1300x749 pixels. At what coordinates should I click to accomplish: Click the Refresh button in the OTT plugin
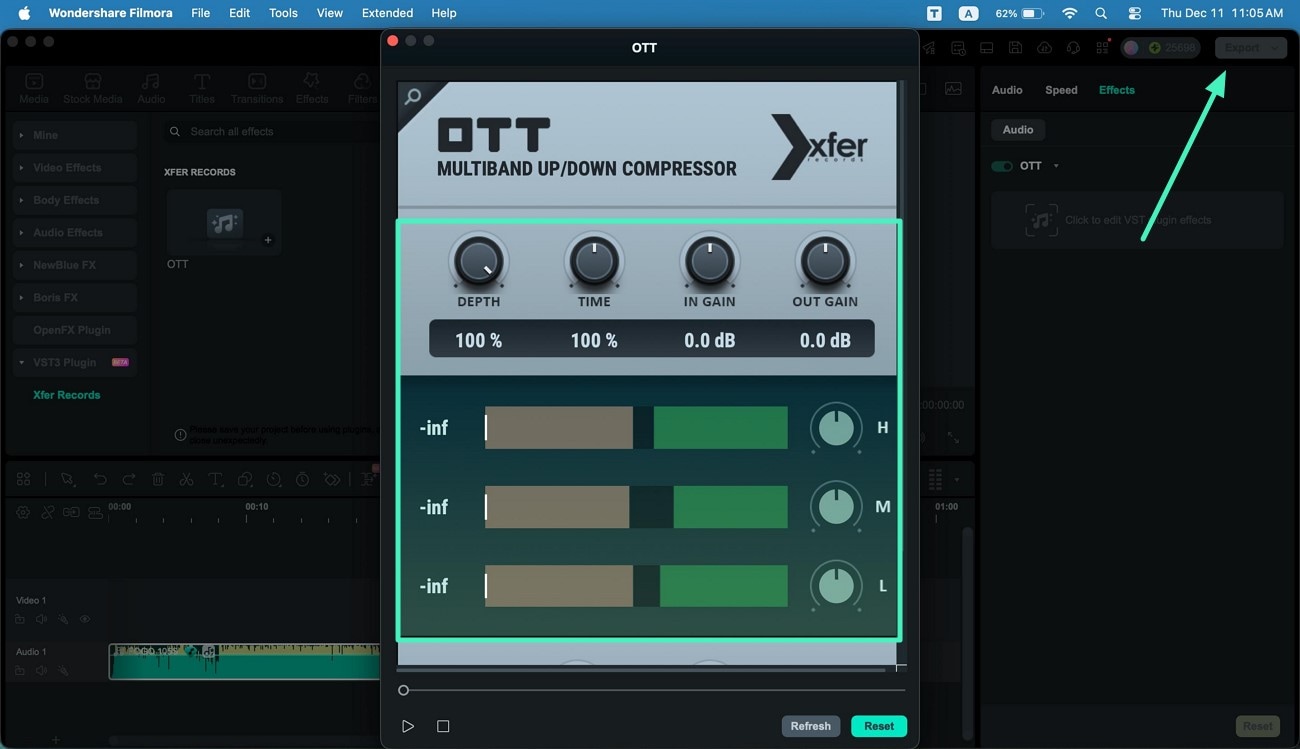[811, 725]
